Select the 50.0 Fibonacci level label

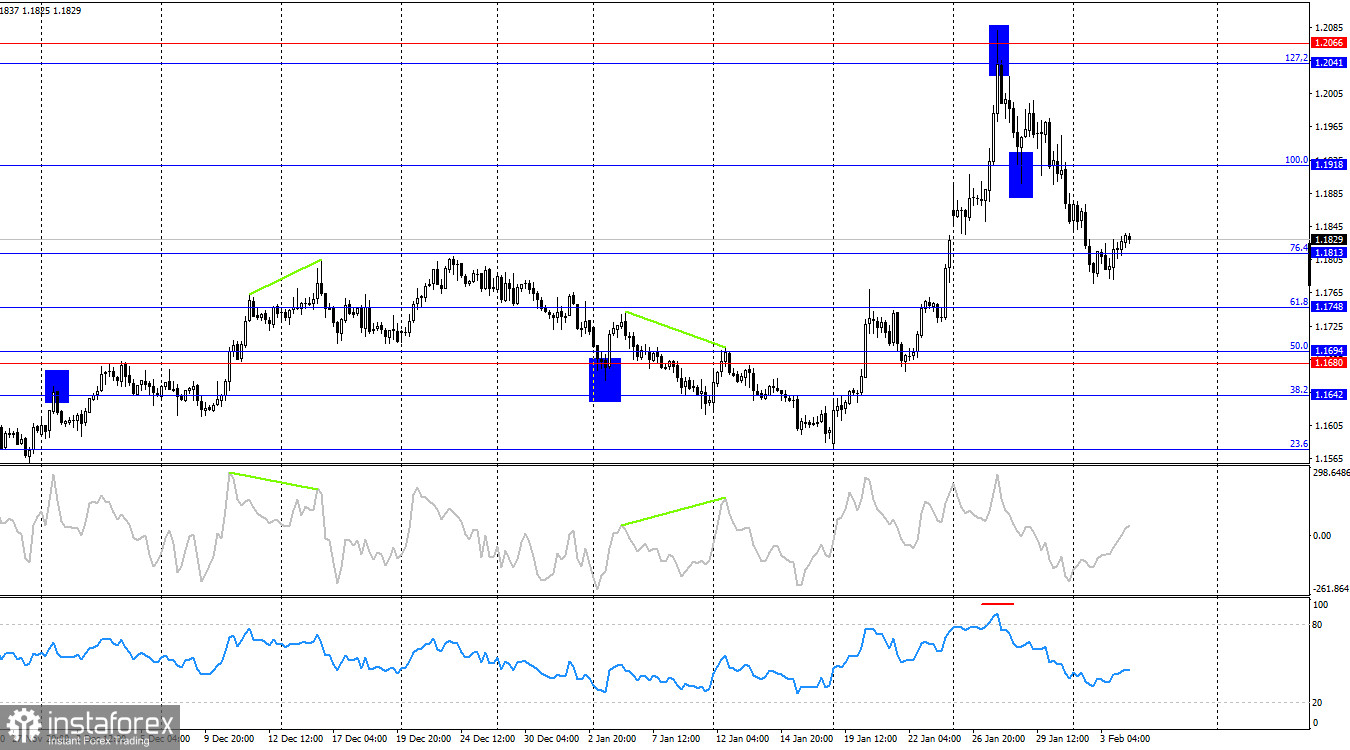[x=1299, y=346]
